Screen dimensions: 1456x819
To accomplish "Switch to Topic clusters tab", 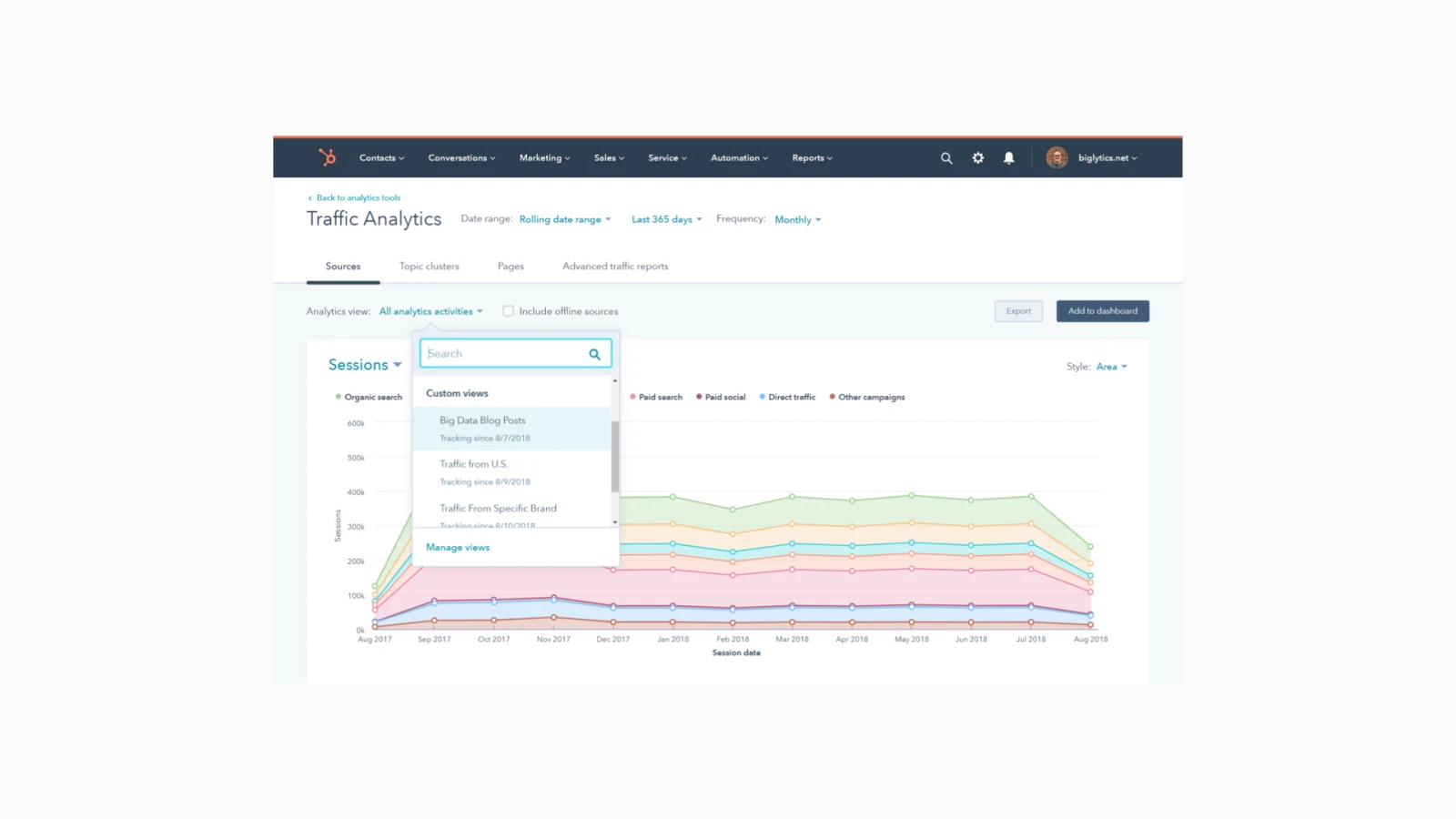I will 430,267.
